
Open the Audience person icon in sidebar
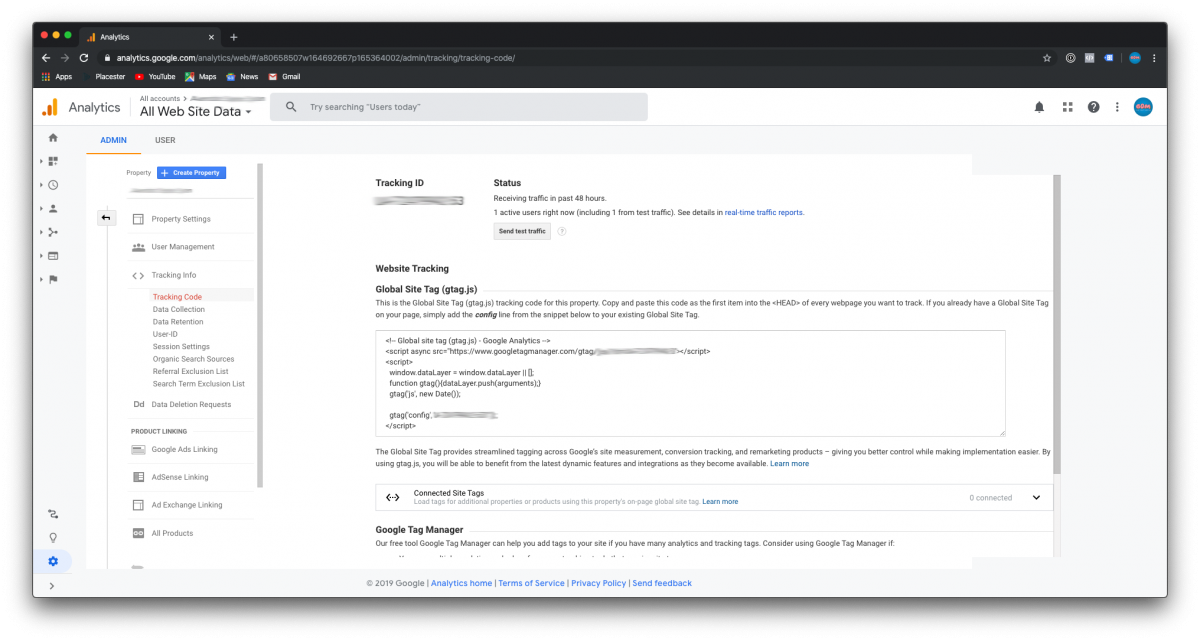(53, 208)
